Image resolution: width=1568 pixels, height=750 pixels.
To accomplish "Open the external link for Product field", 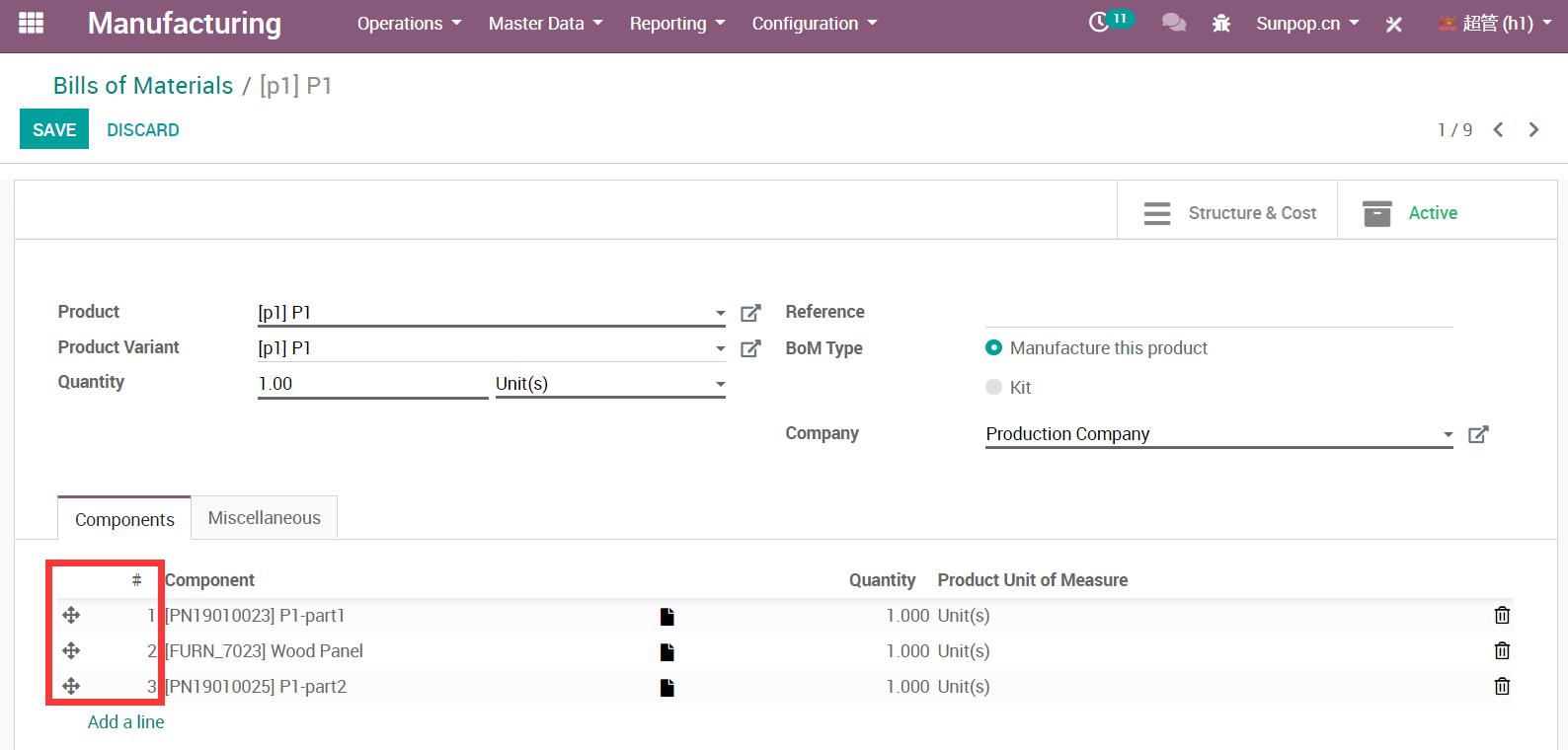I will tap(750, 313).
